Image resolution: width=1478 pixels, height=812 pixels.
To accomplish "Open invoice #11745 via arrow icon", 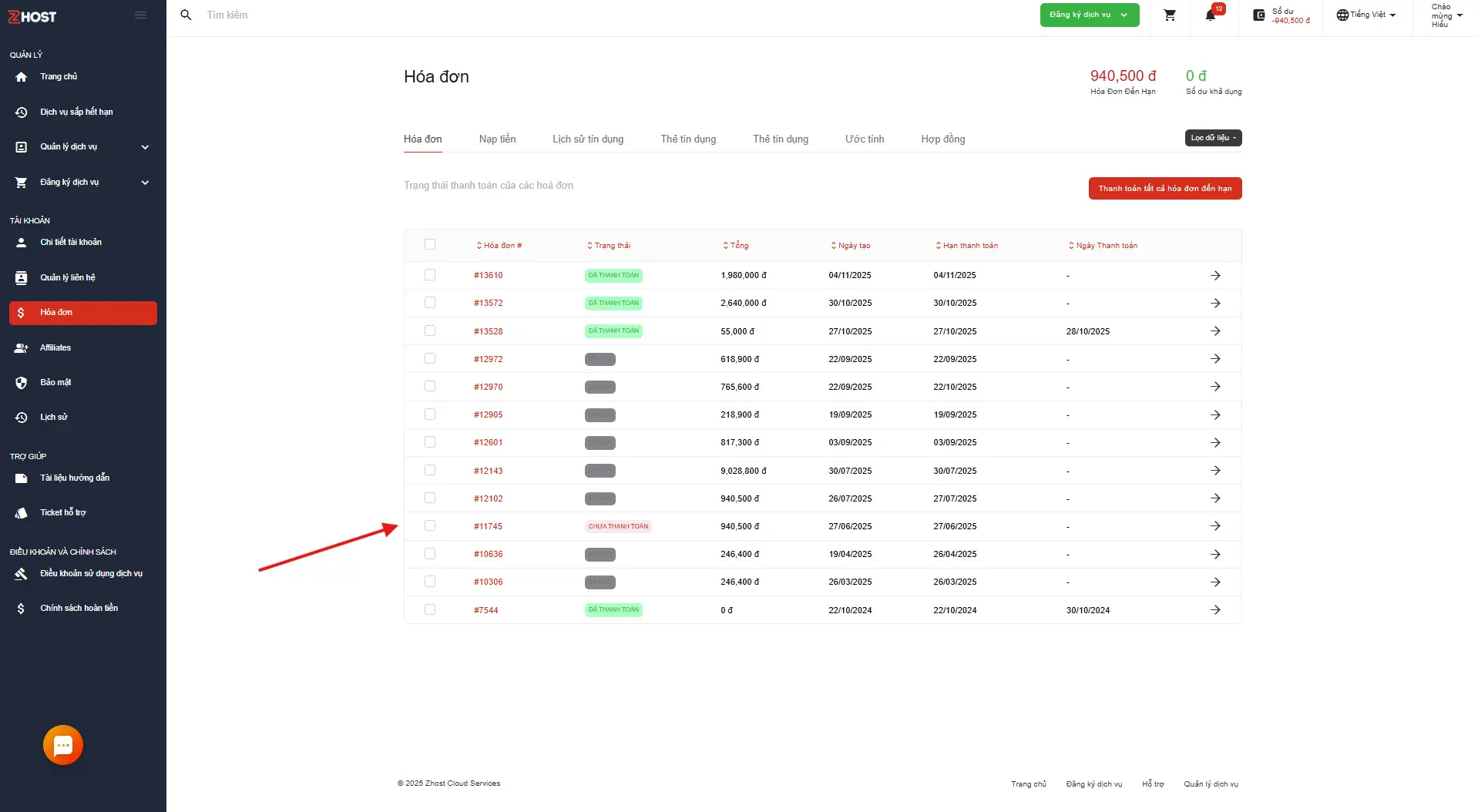I will tap(1215, 526).
